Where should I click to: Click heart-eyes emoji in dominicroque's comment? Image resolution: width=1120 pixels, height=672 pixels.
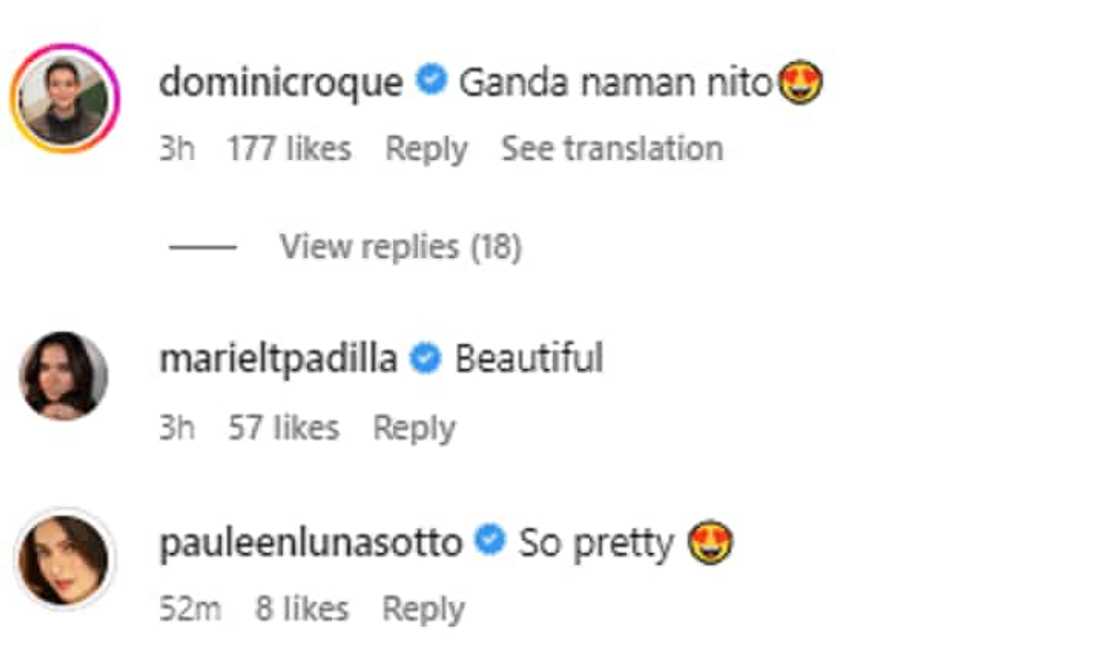click(x=800, y=84)
